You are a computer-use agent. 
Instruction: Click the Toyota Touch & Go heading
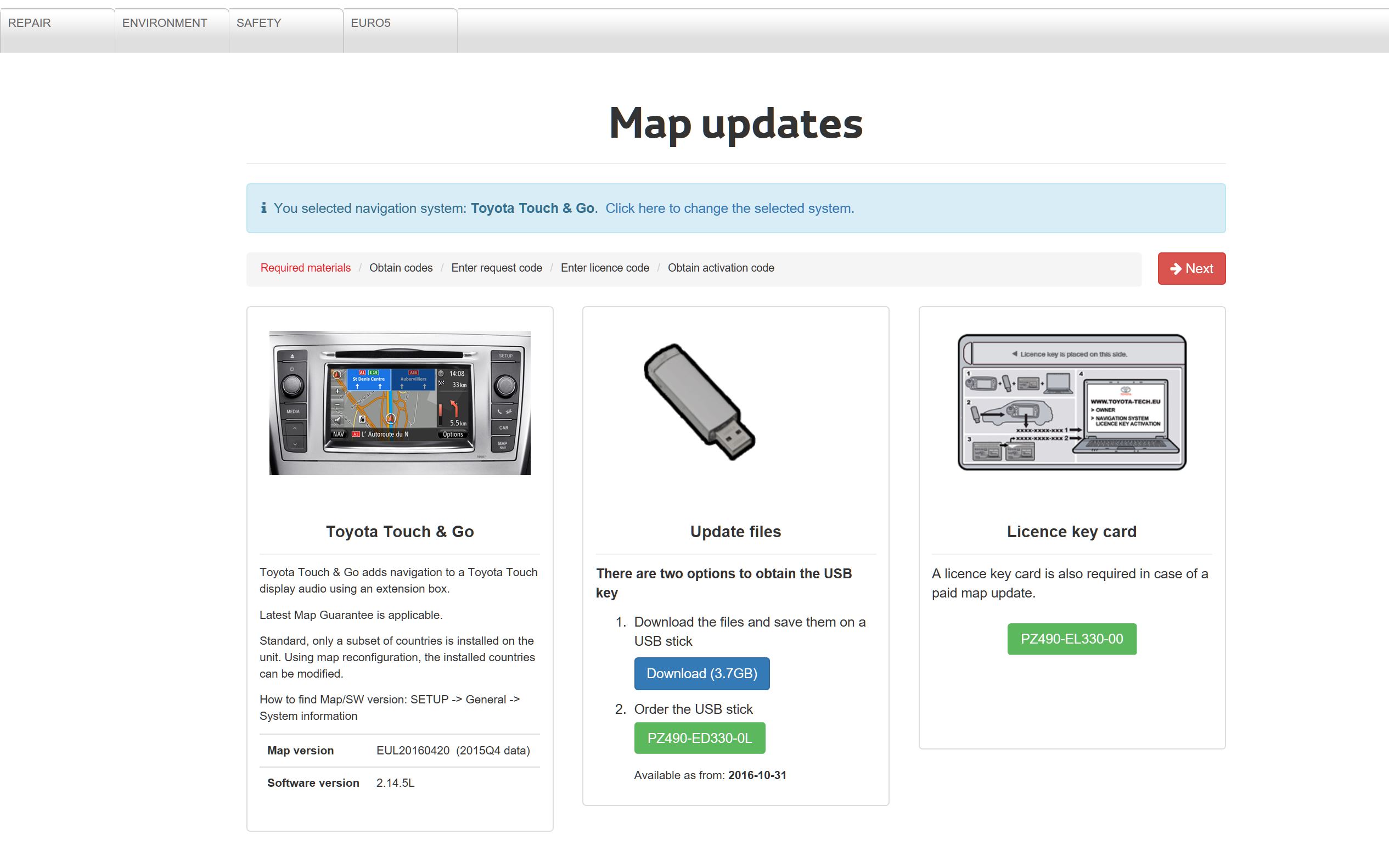tap(400, 532)
